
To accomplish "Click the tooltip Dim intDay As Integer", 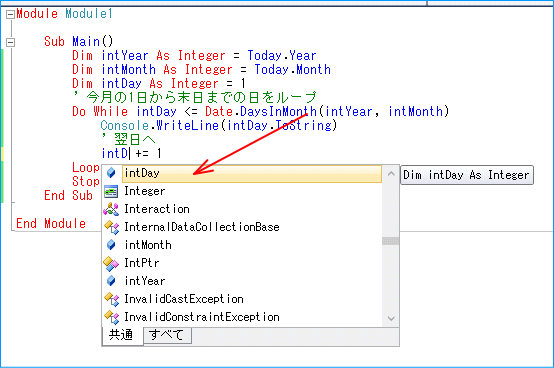I will (467, 175).
